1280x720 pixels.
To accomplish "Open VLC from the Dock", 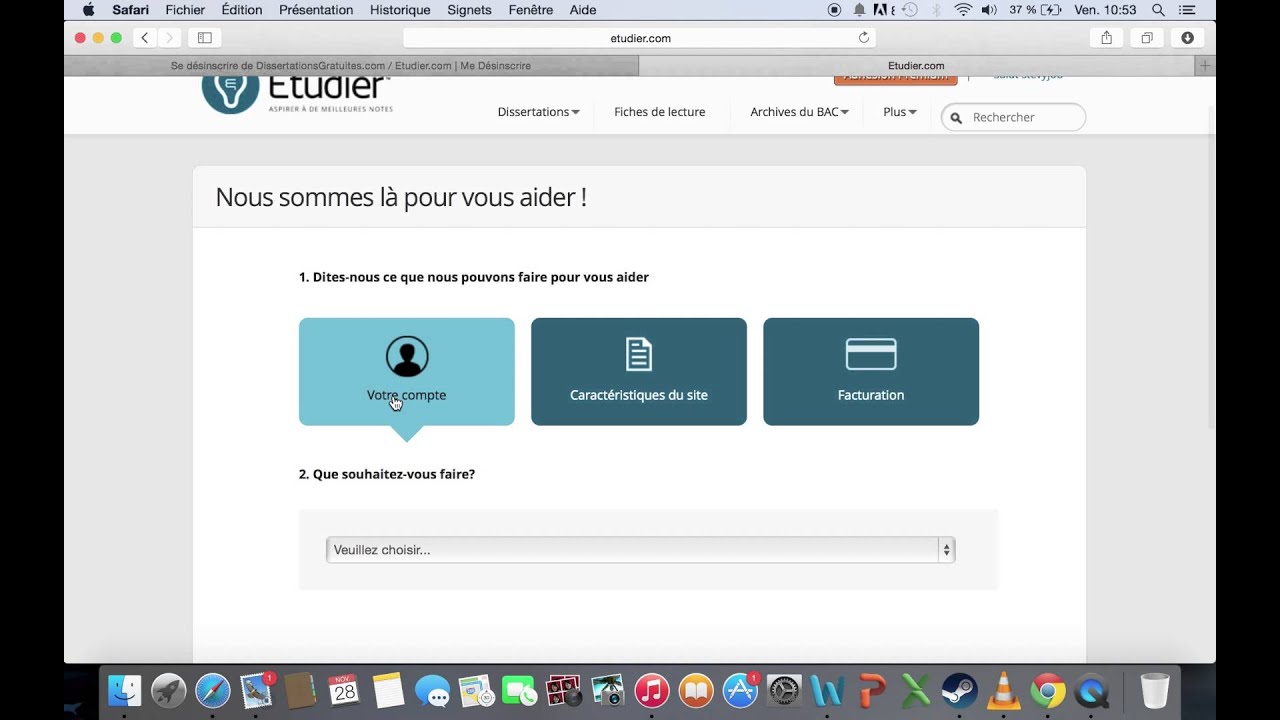I will pyautogui.click(x=1004, y=691).
